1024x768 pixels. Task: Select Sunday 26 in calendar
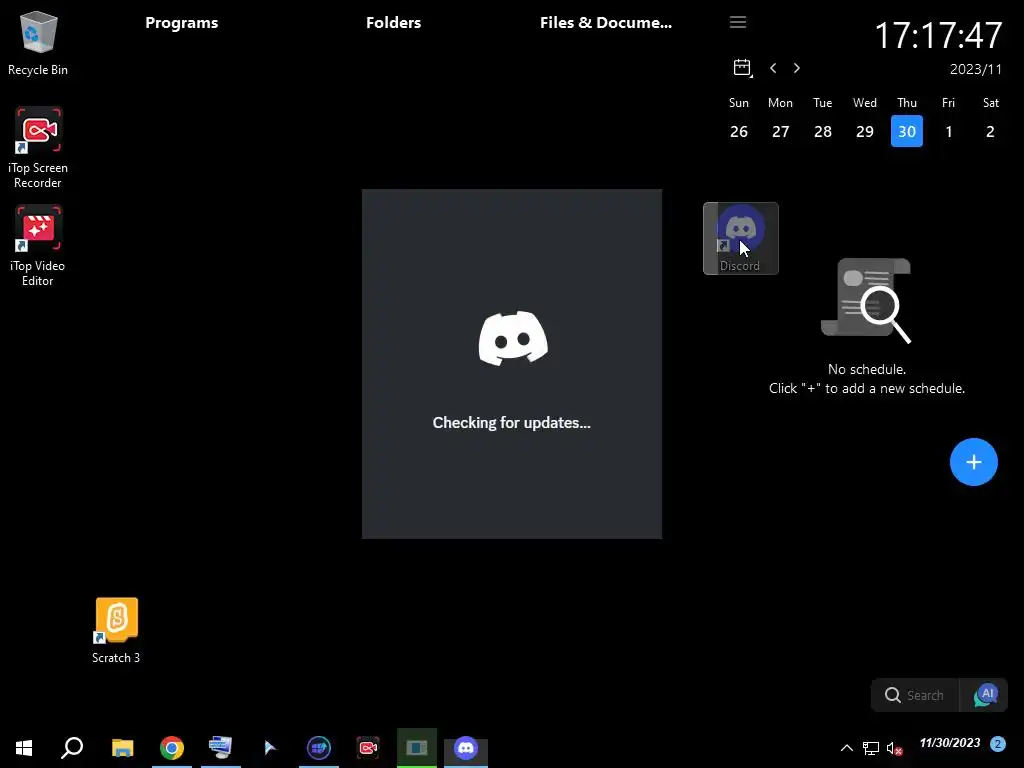739,131
